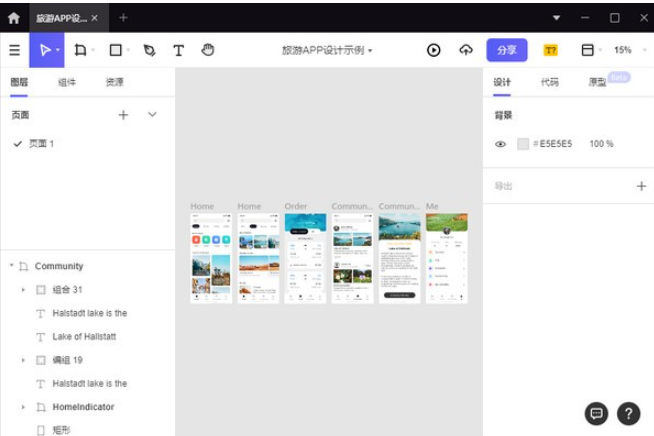Open the feedback chat bubble
Viewport: 654px width, 436px height.
596,413
